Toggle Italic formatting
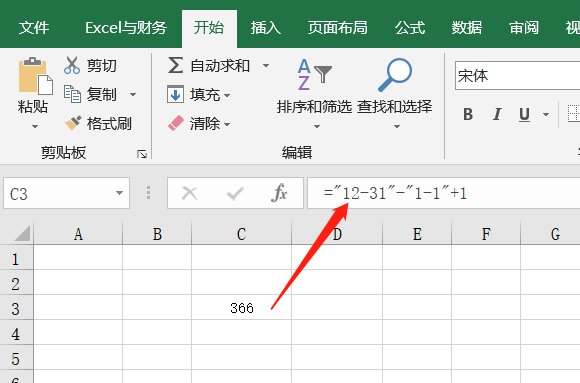 (497, 114)
